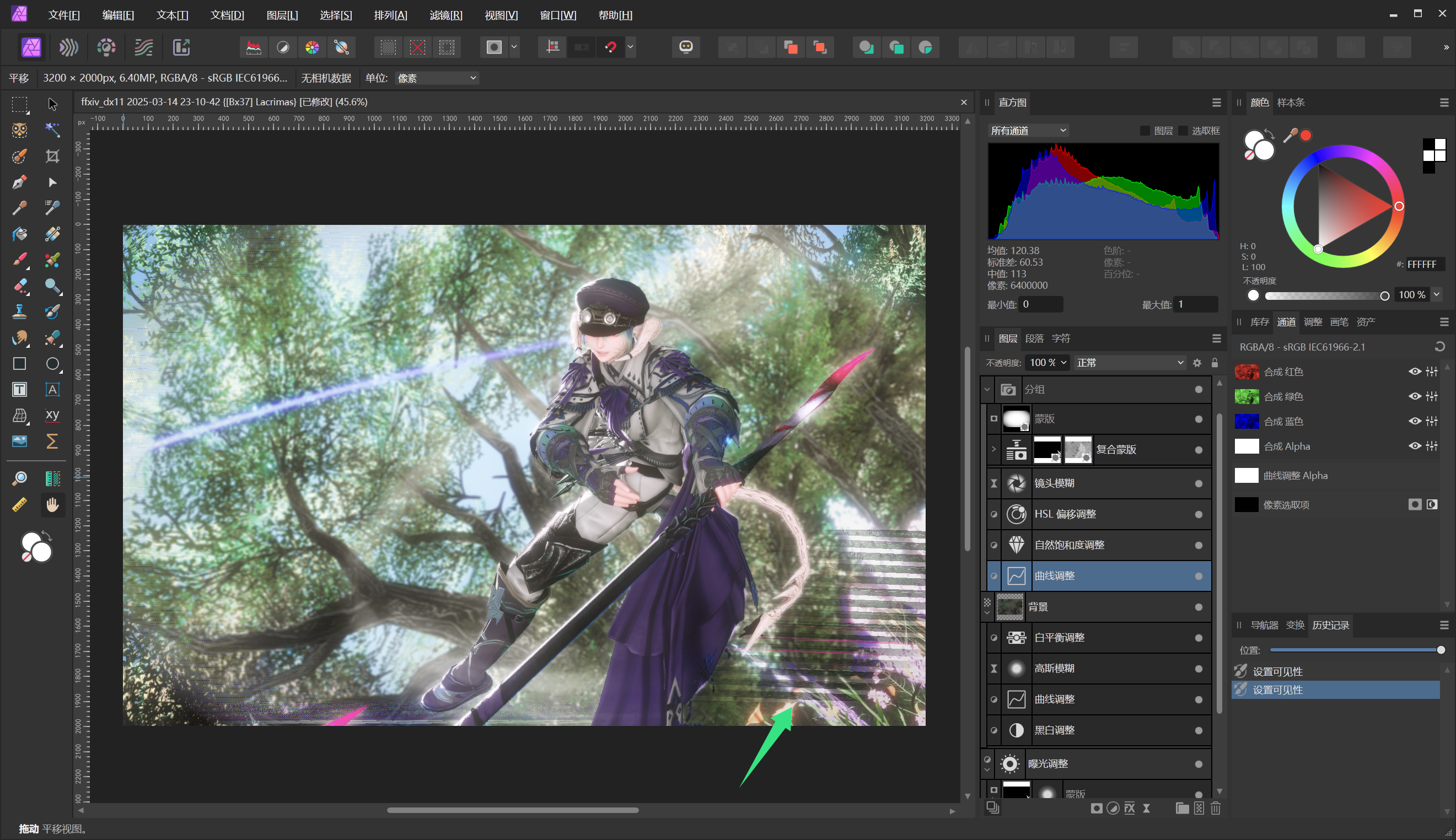Viewport: 1456px width, 840px height.
Task: Select first 设置可见性 history entry
Action: 1335,671
